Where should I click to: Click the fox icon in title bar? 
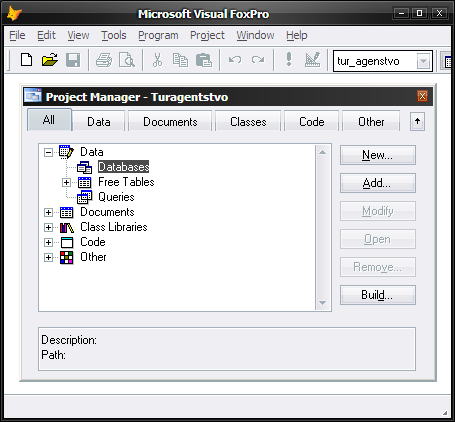tap(14, 14)
